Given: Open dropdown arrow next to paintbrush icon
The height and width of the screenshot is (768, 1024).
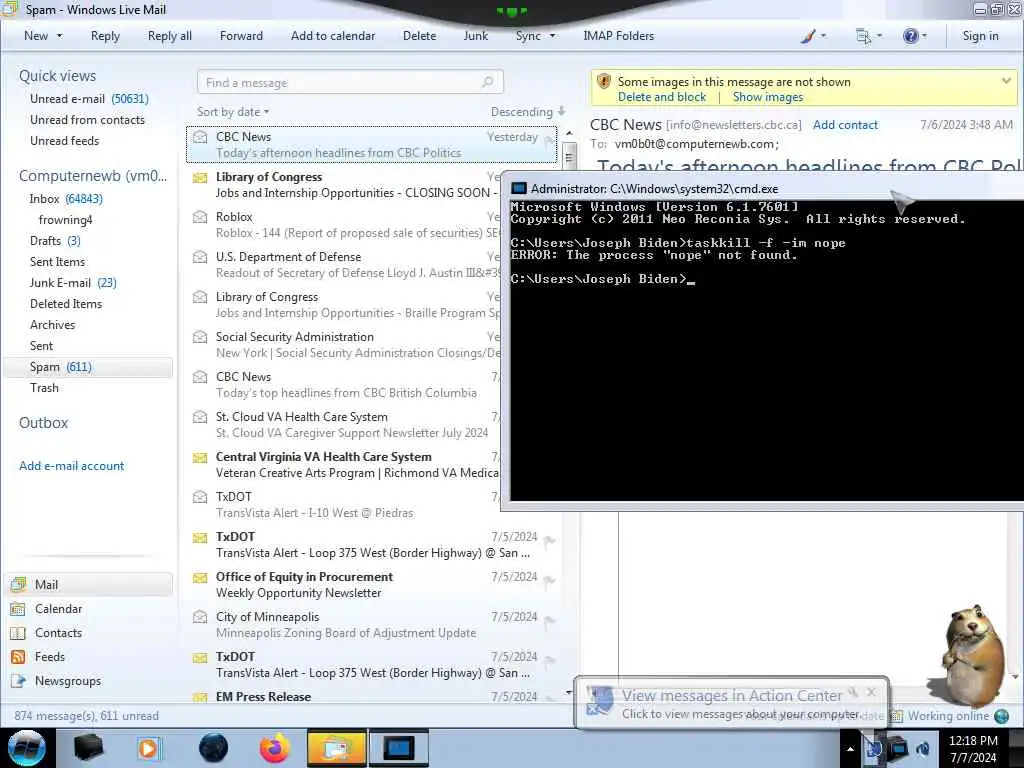Looking at the screenshot, I should 823,36.
